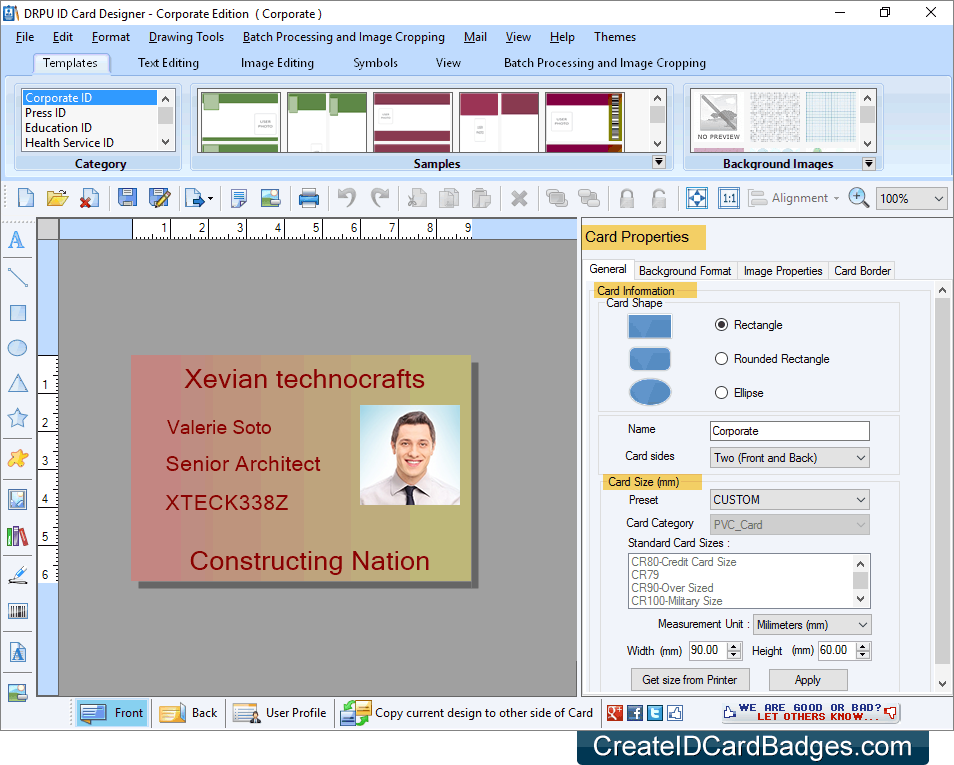Choose the first green sample template
This screenshot has height=765, width=954.
(x=241, y=122)
